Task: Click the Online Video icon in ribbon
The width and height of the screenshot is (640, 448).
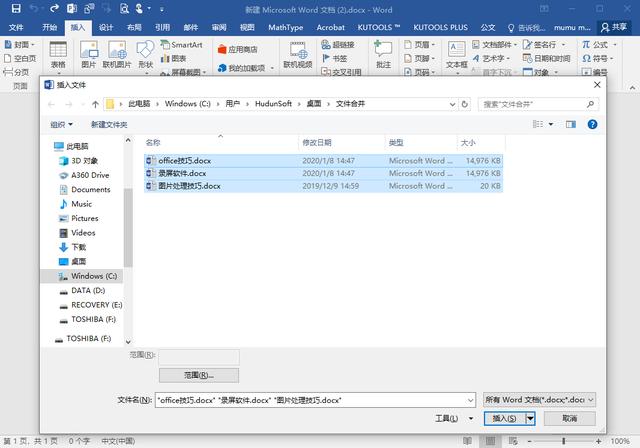Action: (x=298, y=55)
